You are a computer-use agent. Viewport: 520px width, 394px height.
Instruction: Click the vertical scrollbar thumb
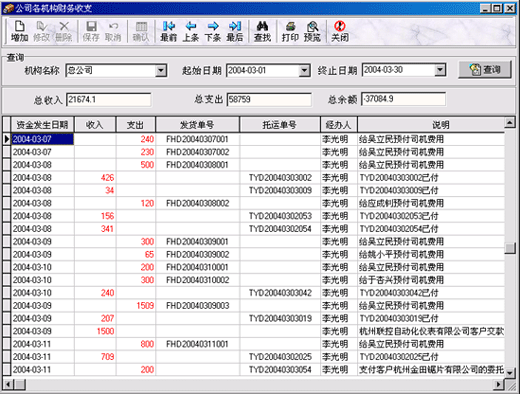(x=510, y=248)
